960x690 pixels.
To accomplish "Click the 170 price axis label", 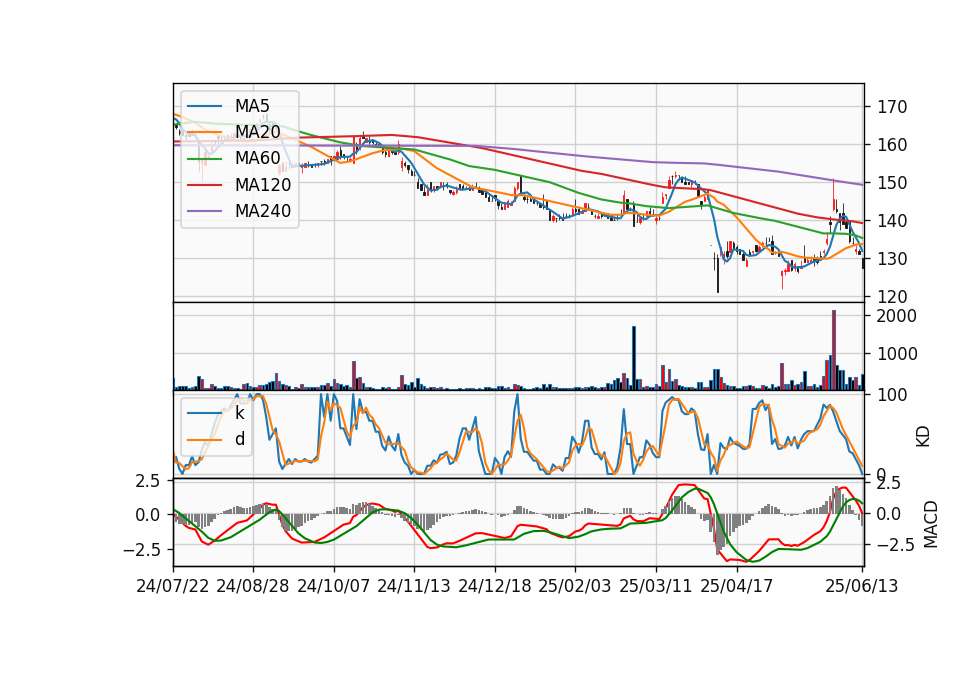I will click(892, 107).
